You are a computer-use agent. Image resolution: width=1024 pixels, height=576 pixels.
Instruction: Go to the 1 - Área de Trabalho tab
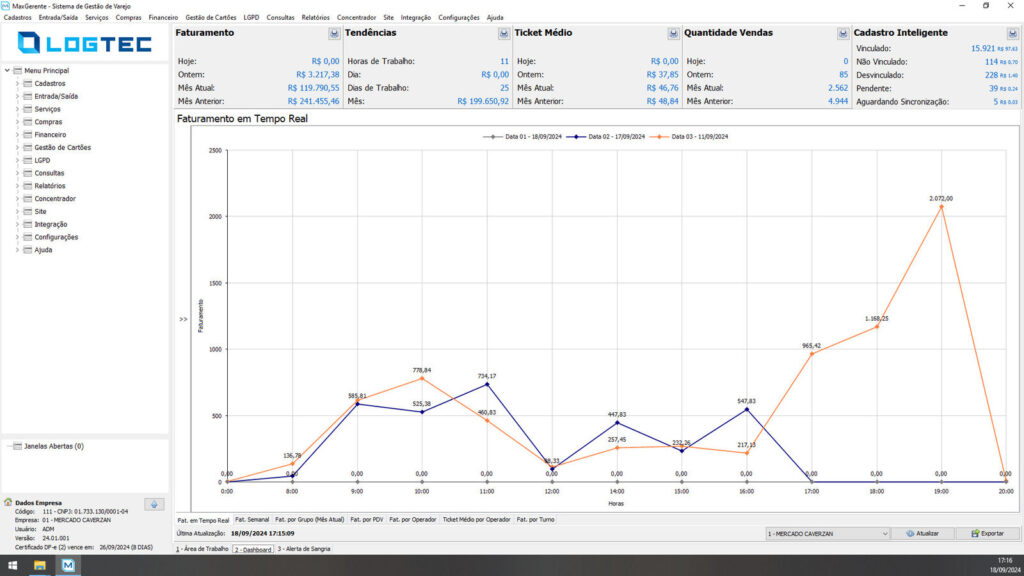(202, 549)
